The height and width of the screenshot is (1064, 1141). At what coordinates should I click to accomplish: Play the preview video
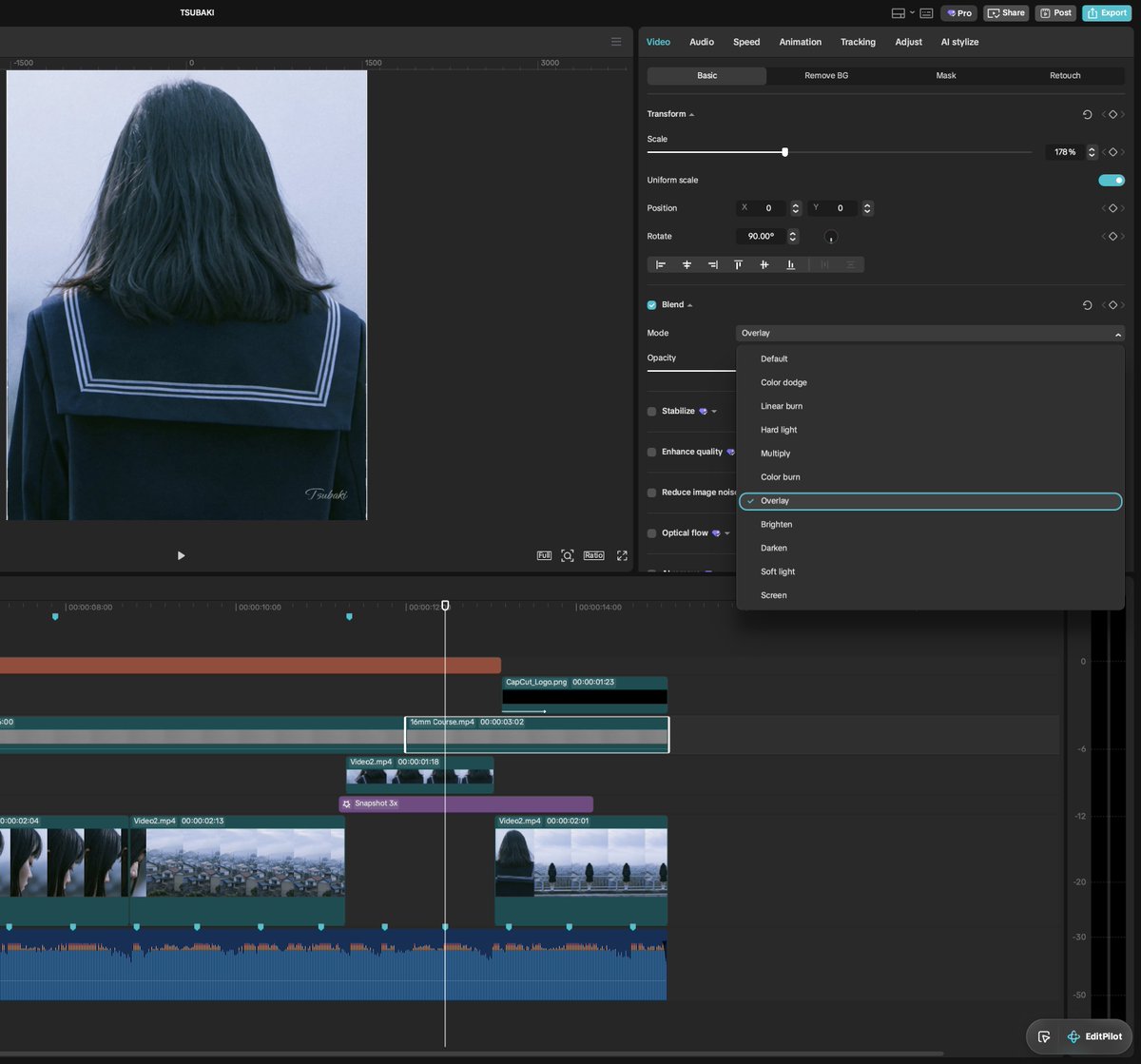(181, 556)
